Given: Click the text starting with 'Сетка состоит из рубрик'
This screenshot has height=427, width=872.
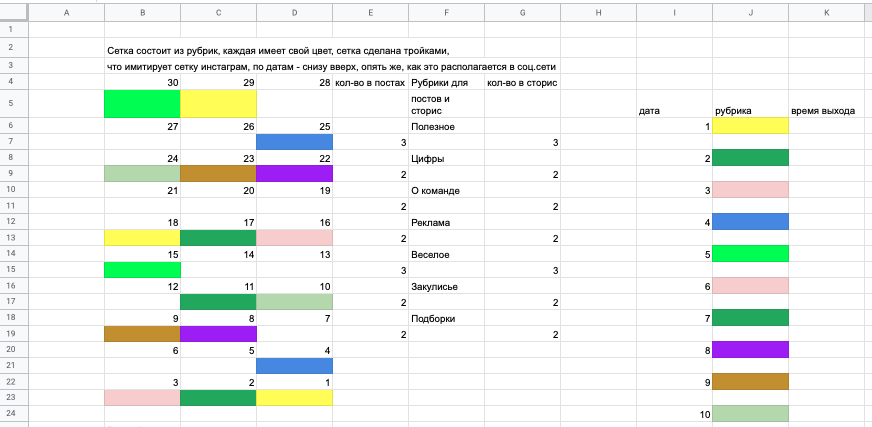Looking at the screenshot, I should pos(278,51).
